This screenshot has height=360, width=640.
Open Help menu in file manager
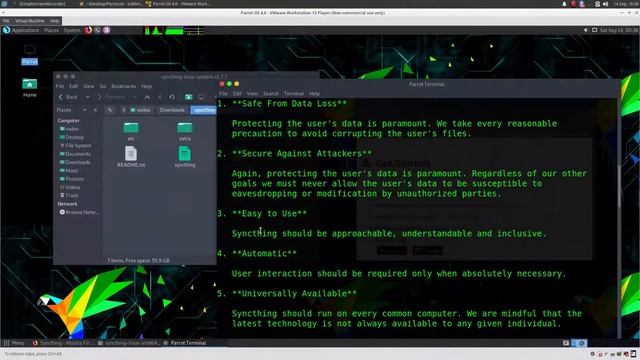click(x=147, y=87)
